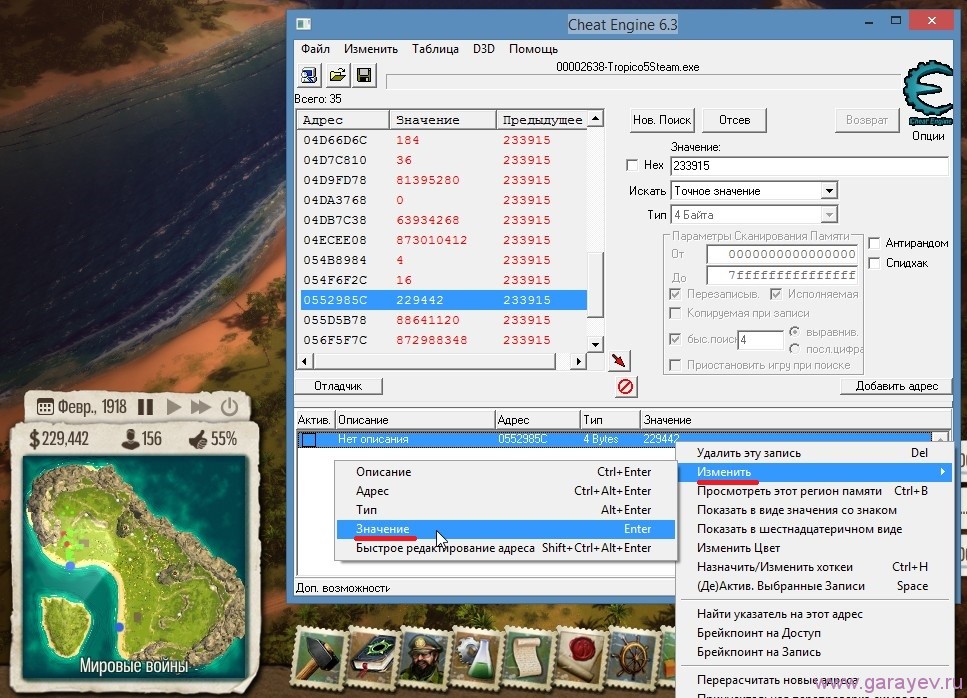Select Удалить эту запись context item
The image size is (967, 698).
814,453
